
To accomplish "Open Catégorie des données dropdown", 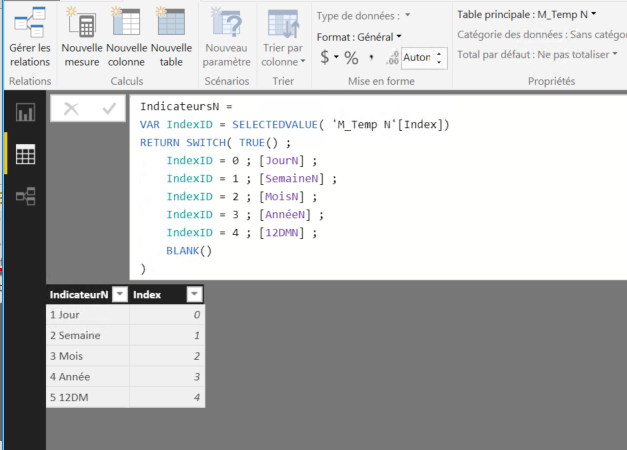I will point(542,34).
